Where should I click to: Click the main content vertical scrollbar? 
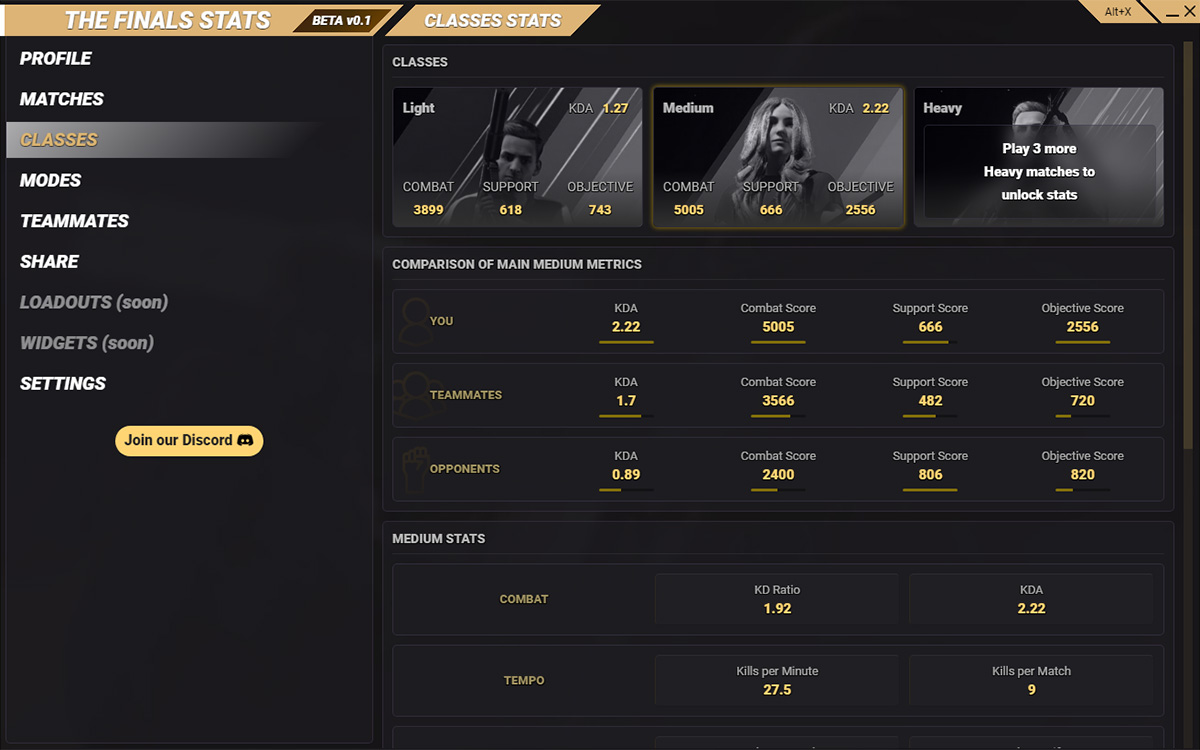point(1188,245)
